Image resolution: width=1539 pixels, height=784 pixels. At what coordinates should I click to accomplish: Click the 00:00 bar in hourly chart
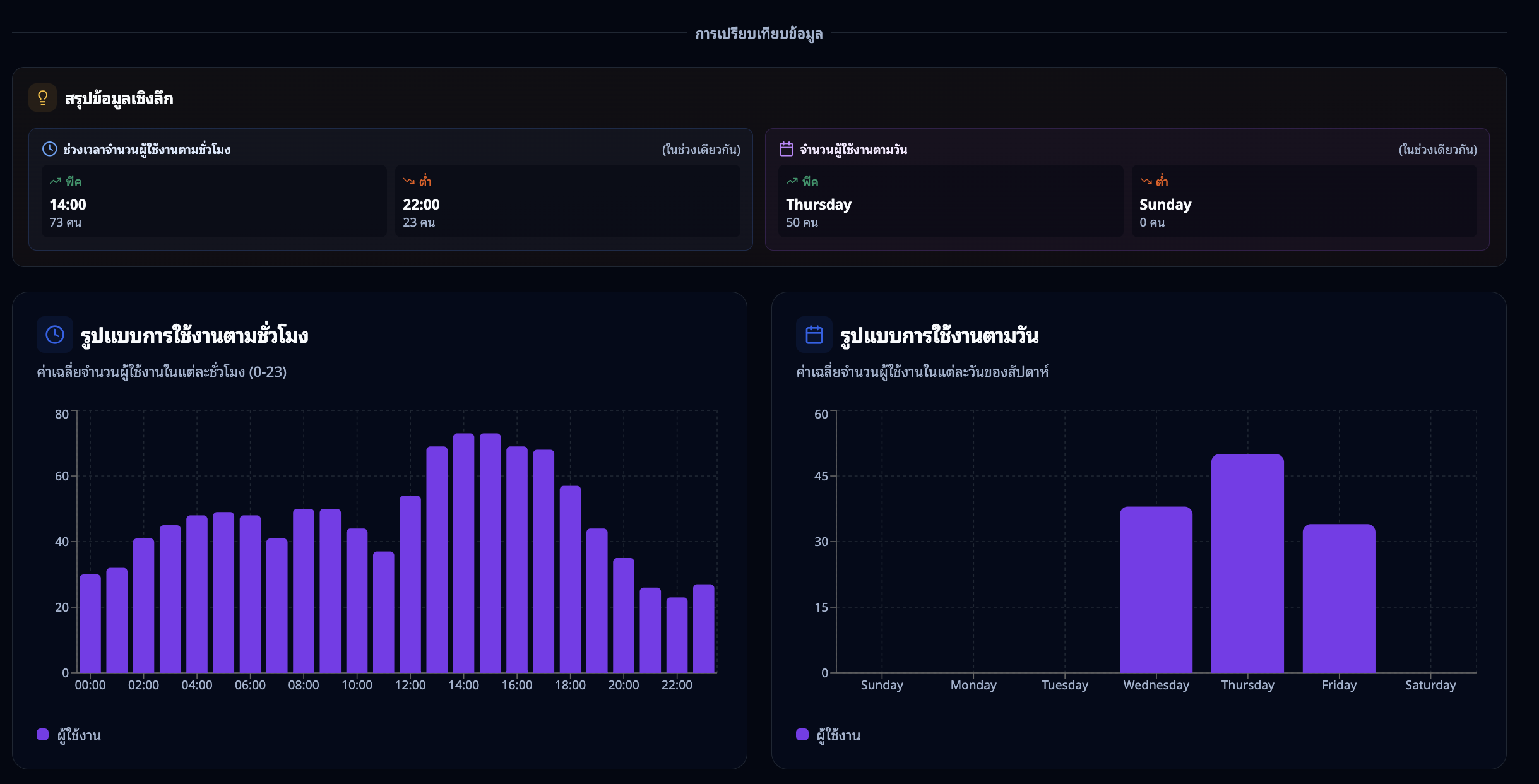[x=90, y=624]
